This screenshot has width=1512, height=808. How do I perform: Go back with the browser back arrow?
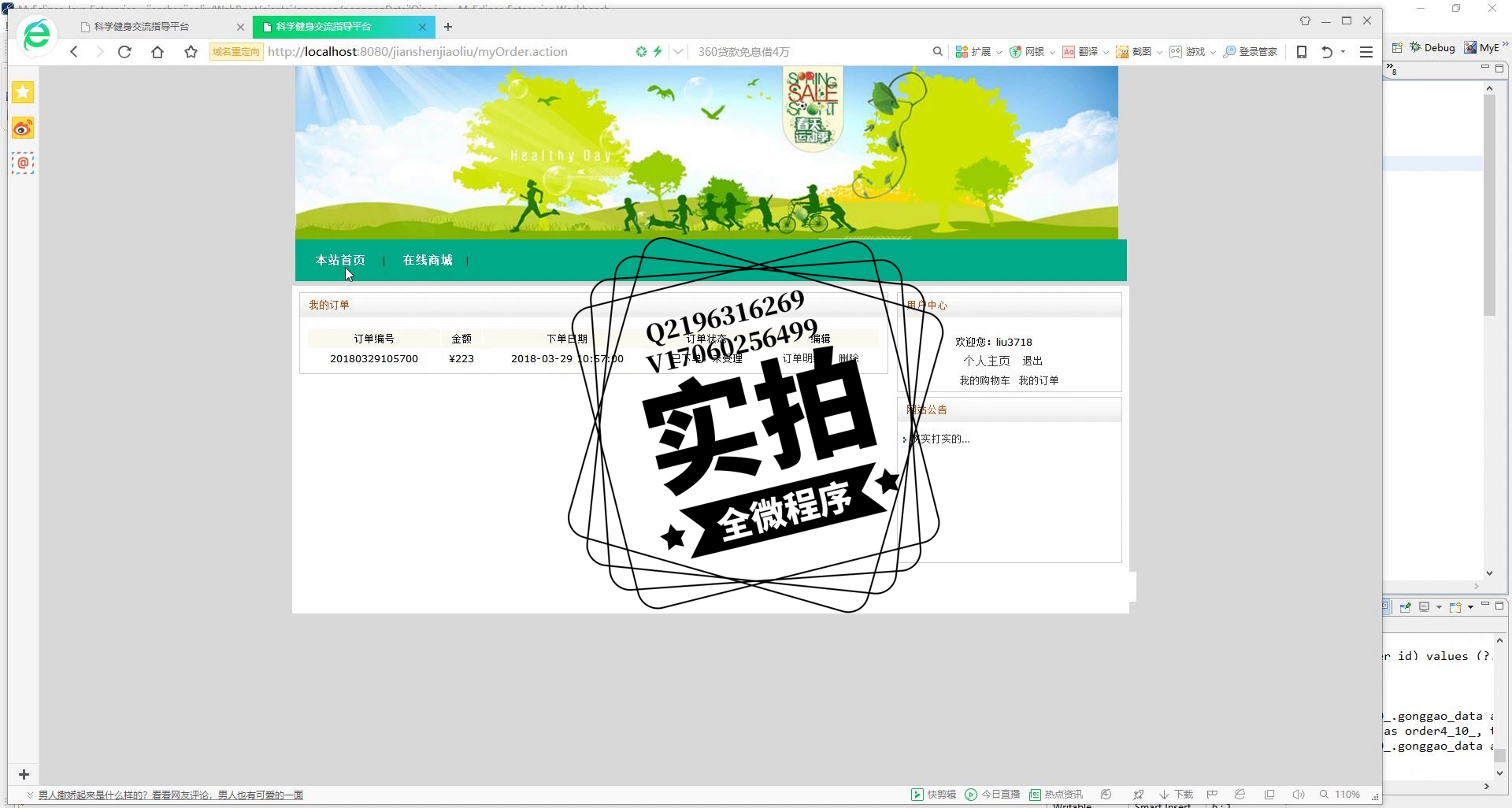pyautogui.click(x=74, y=52)
